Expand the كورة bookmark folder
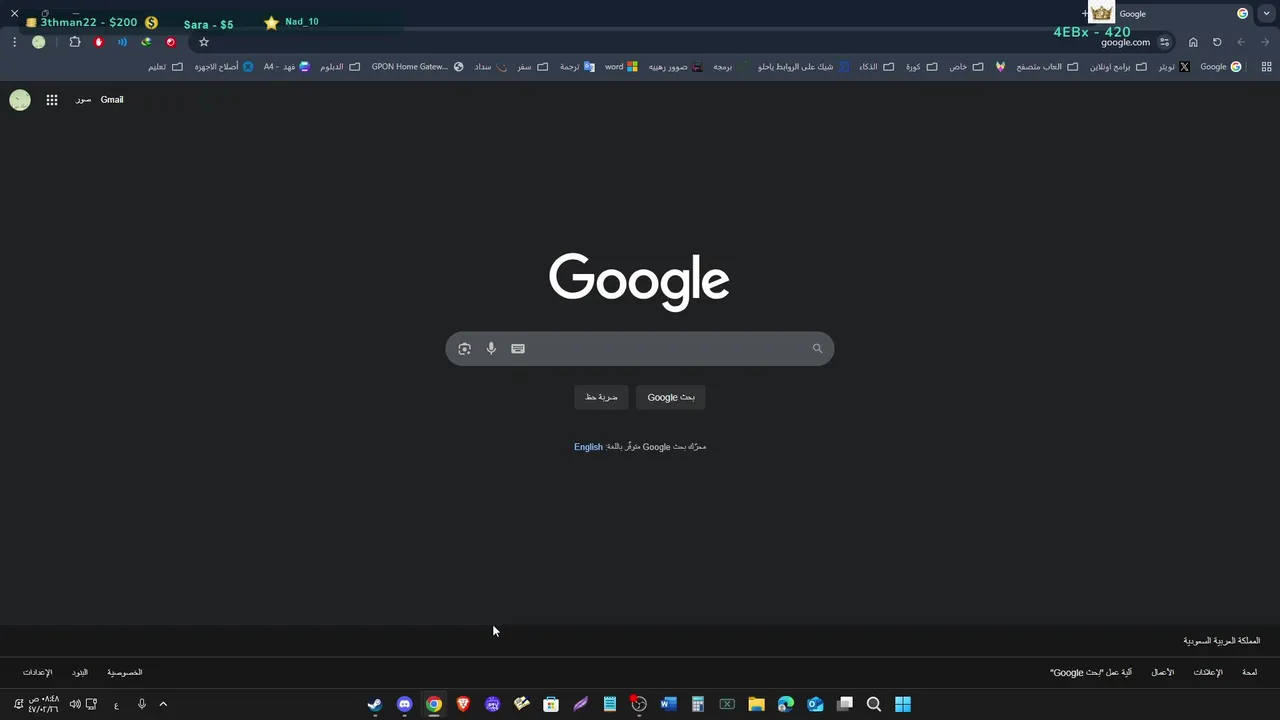Screen dimensions: 1280x720 pos(922,67)
